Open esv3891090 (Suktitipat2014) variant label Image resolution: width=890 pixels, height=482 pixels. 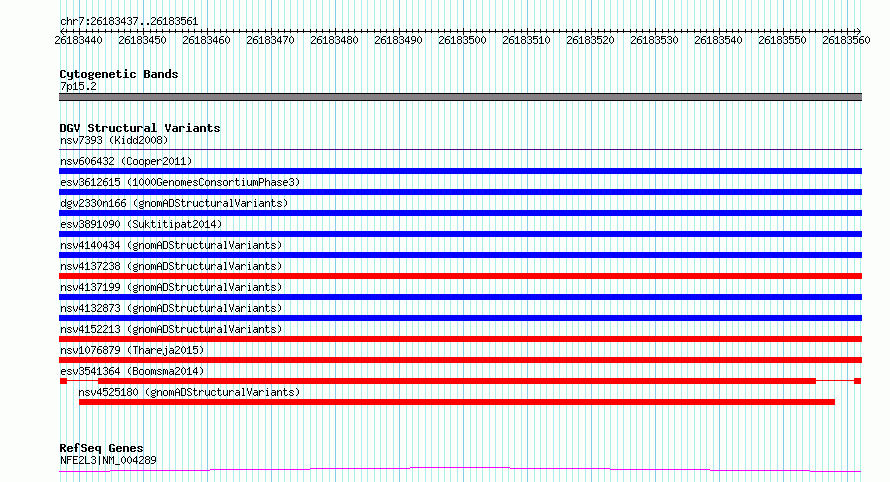141,224
